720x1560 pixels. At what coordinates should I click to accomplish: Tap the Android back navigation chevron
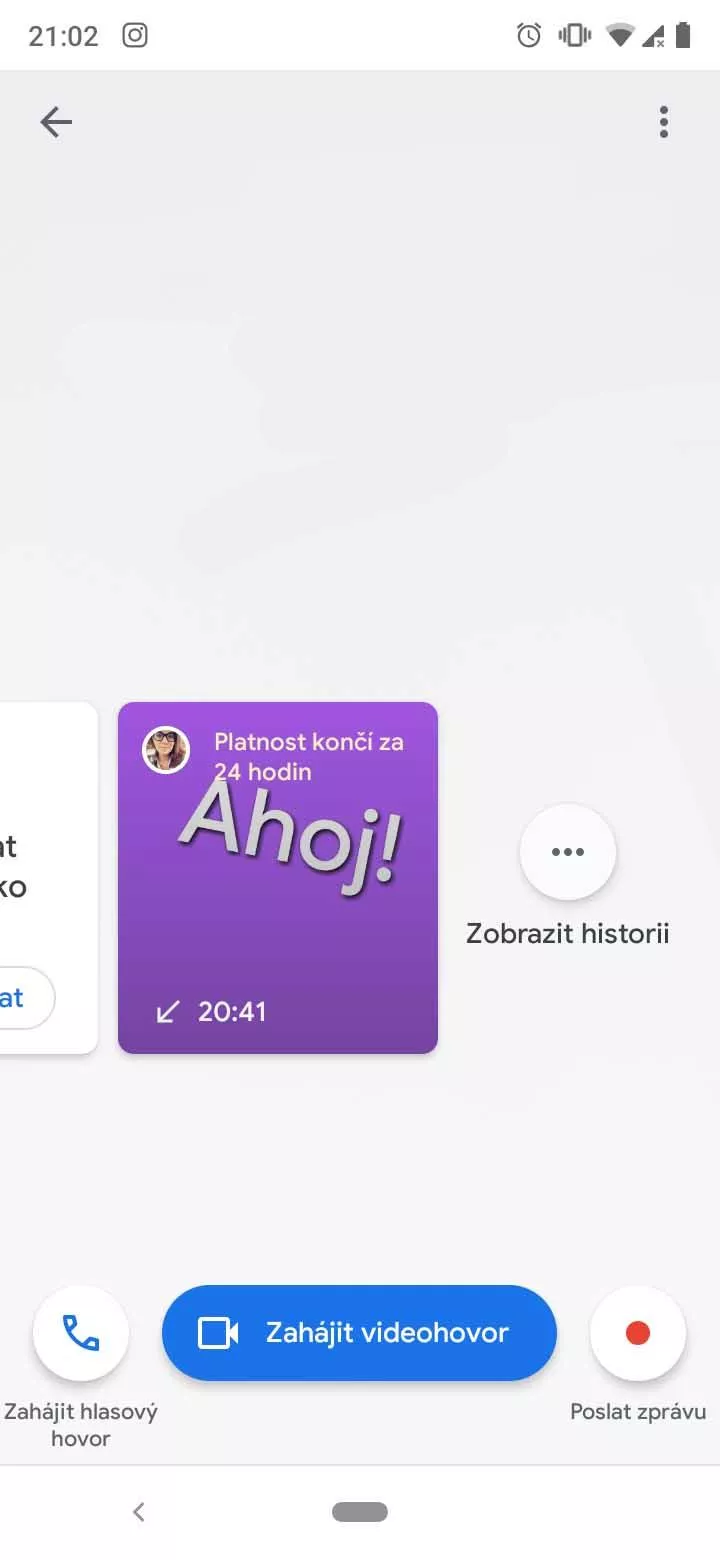(x=139, y=1512)
